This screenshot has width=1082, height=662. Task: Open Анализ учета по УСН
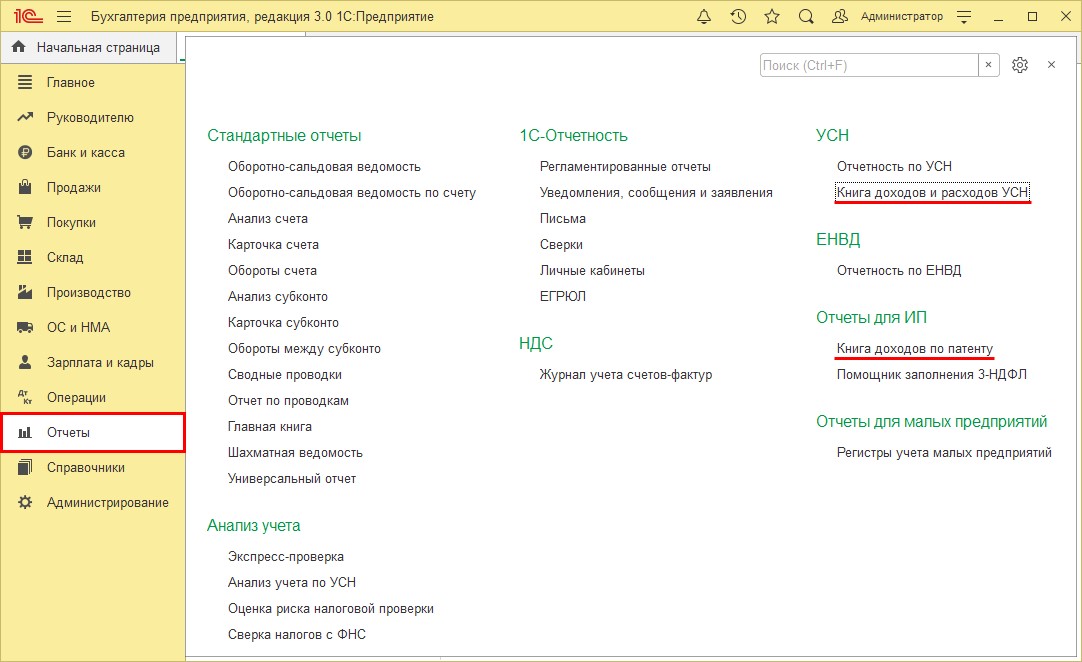[x=292, y=583]
